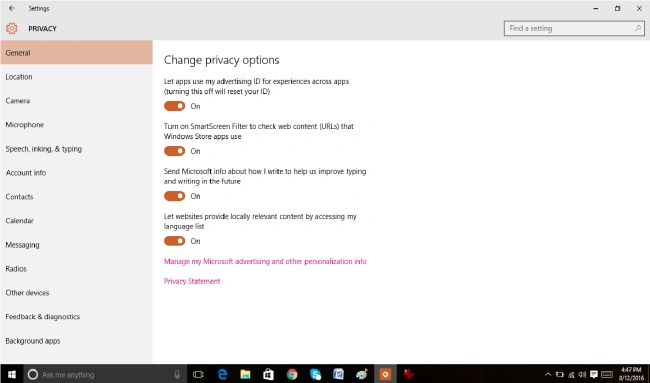
Task: Launch Google Chrome from the taskbar
Action: point(292,374)
